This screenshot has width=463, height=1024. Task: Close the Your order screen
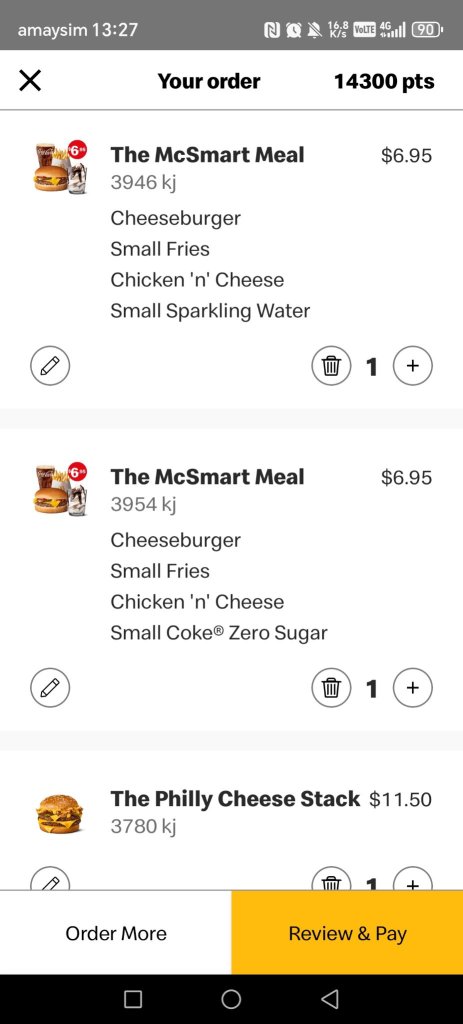pos(30,81)
